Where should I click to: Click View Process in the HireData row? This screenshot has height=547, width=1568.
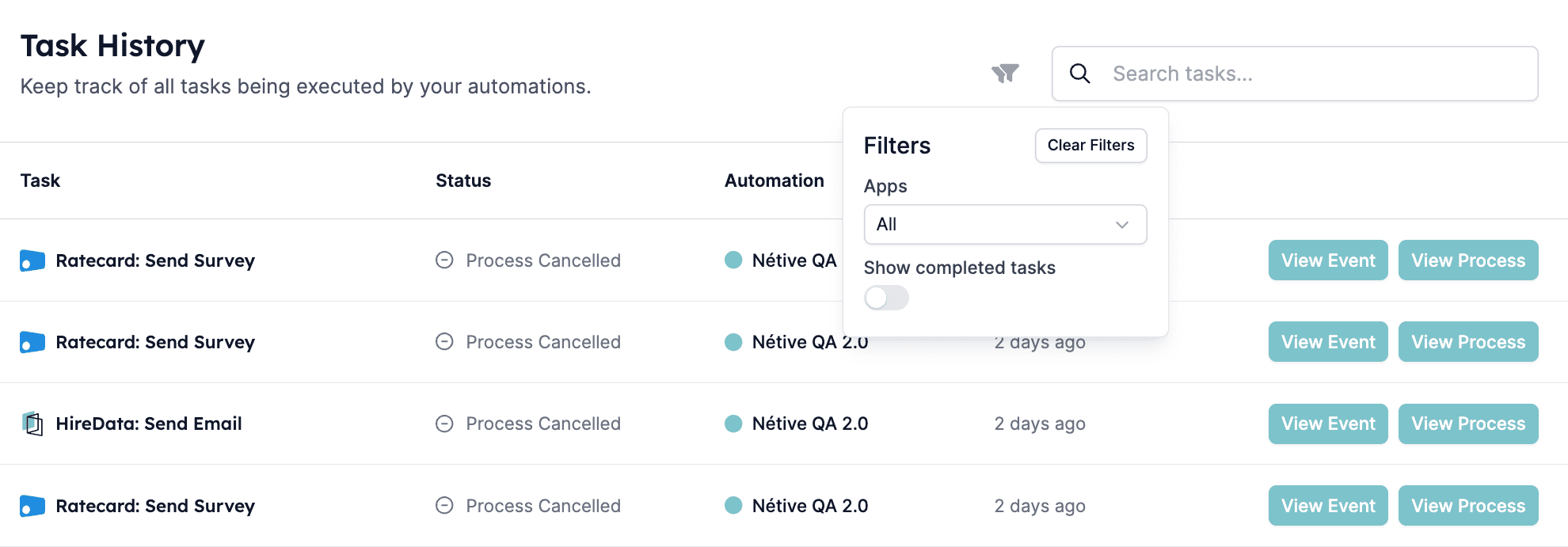click(x=1468, y=424)
